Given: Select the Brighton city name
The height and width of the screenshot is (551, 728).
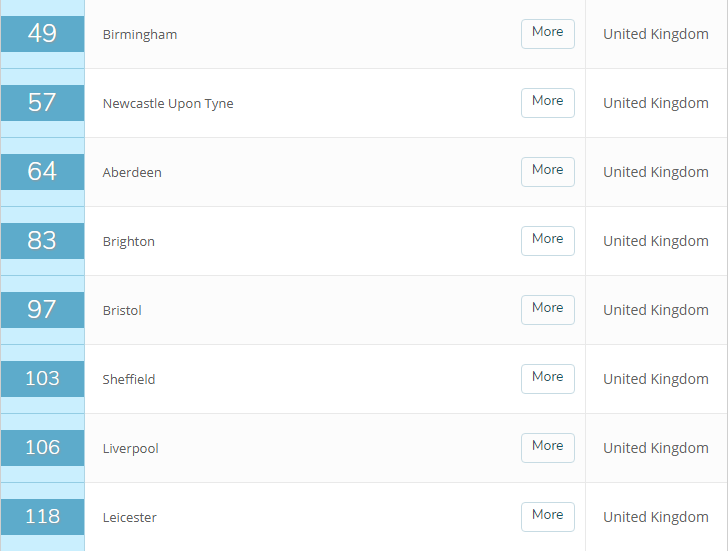Looking at the screenshot, I should click(x=129, y=242).
